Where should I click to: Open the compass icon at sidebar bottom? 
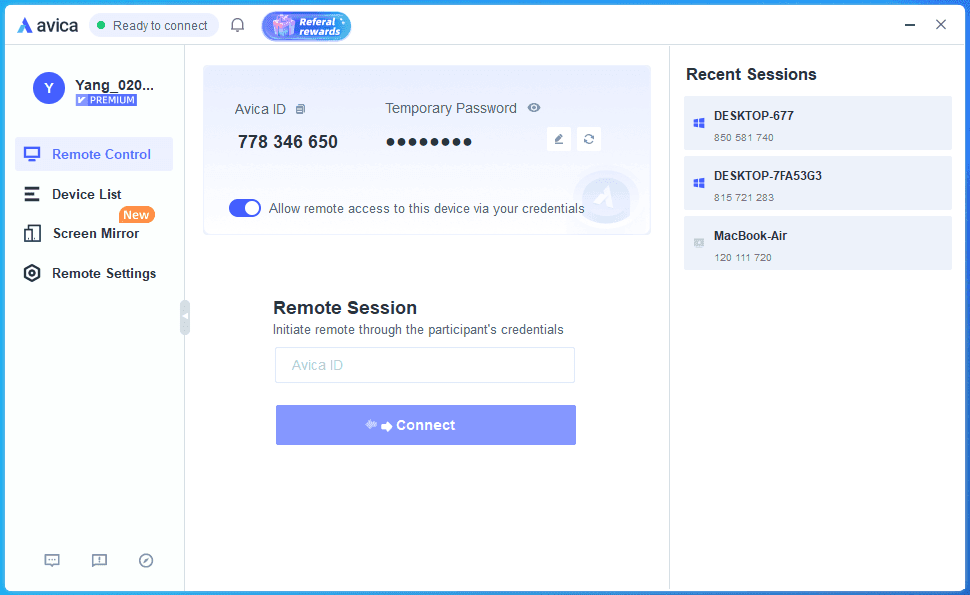tap(146, 561)
